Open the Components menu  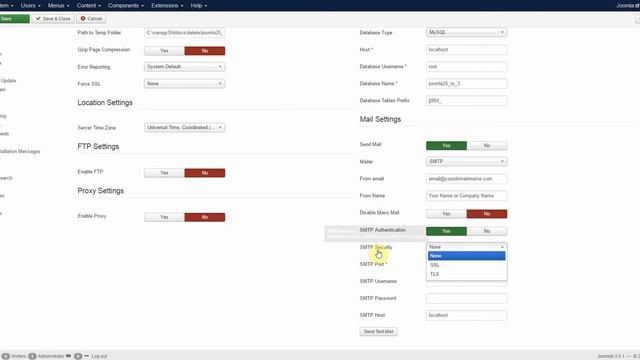(x=126, y=5)
